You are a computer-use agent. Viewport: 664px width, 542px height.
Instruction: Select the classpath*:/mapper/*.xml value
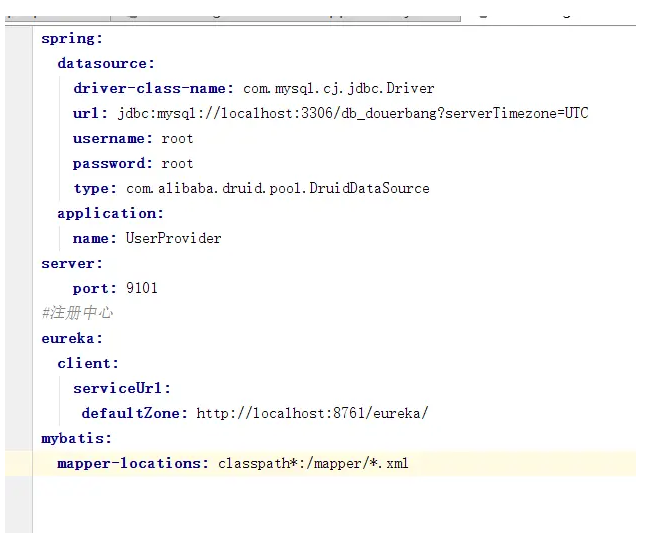coord(313,463)
